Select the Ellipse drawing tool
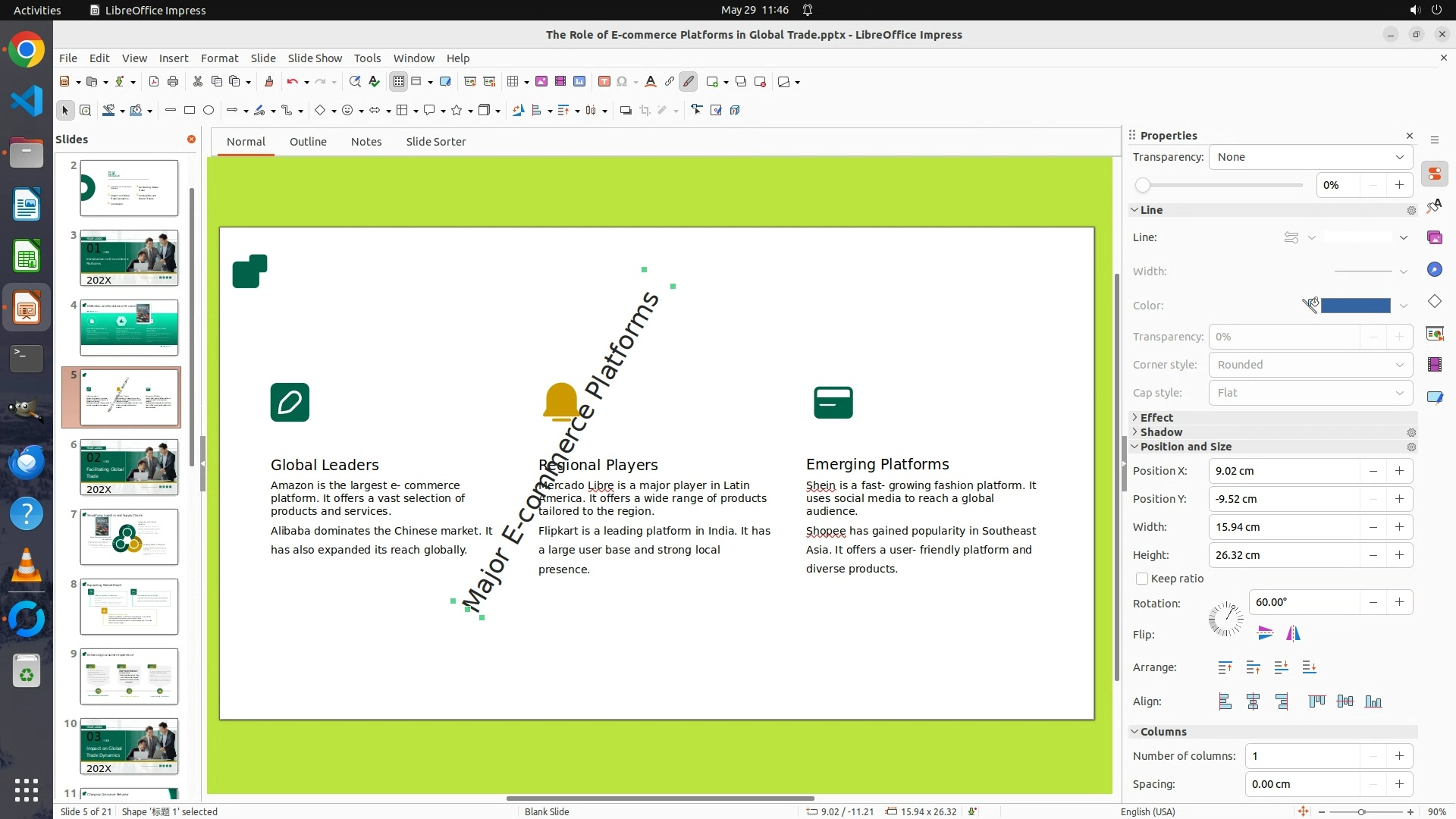The image size is (1456, 819). click(209, 111)
